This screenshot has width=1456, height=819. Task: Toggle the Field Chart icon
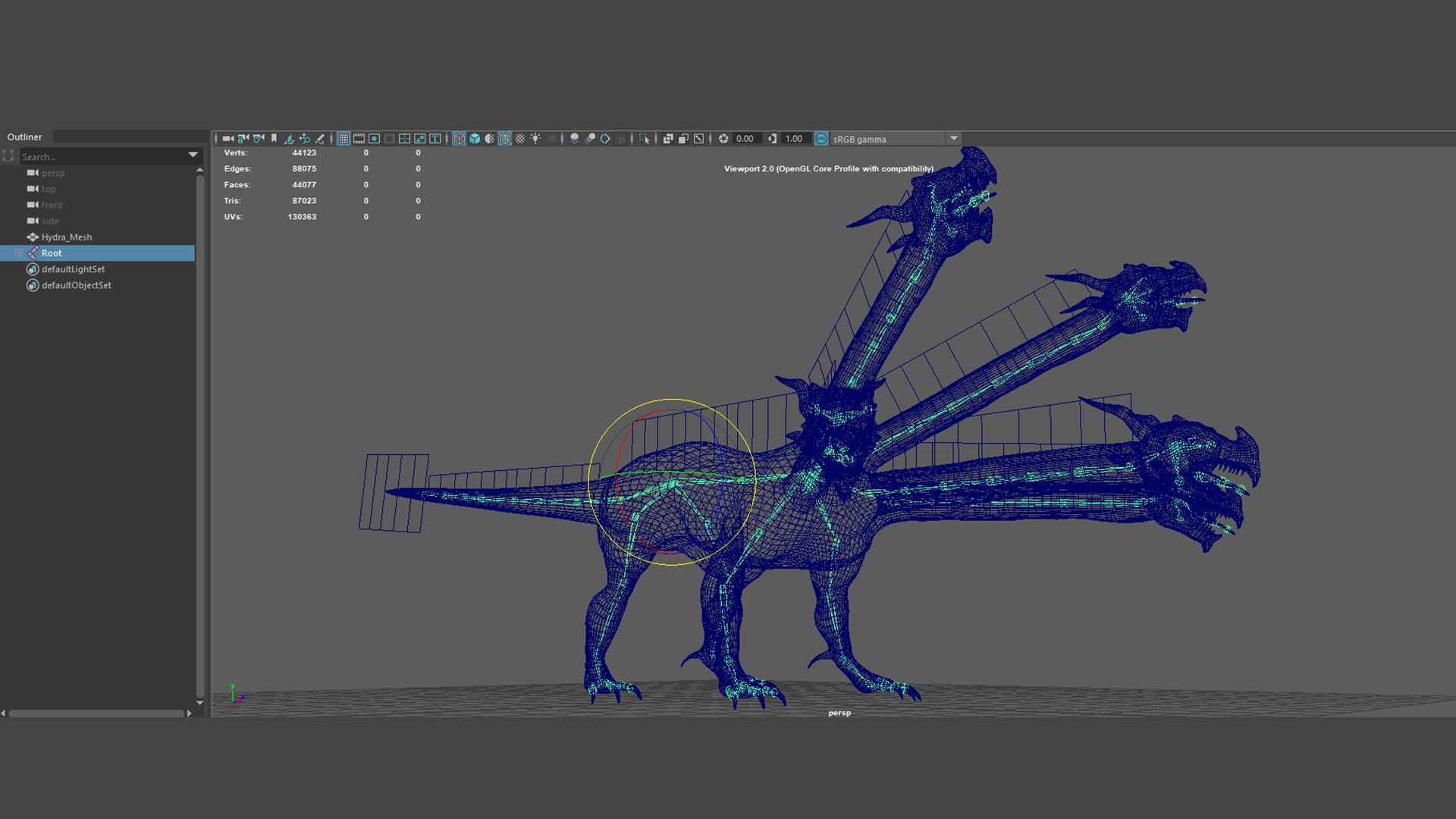coord(404,139)
